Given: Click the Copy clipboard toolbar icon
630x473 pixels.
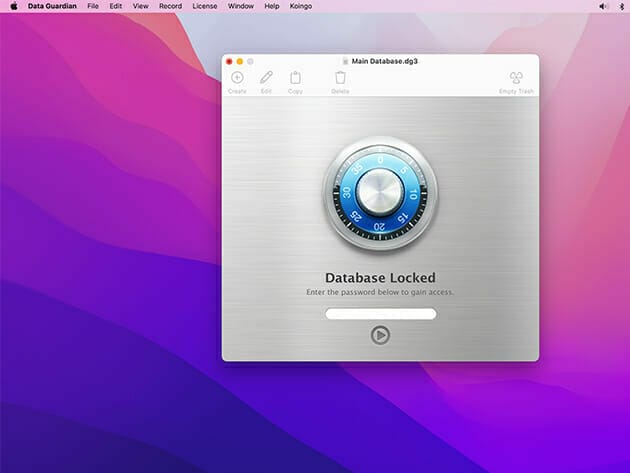Looking at the screenshot, I should 295,78.
